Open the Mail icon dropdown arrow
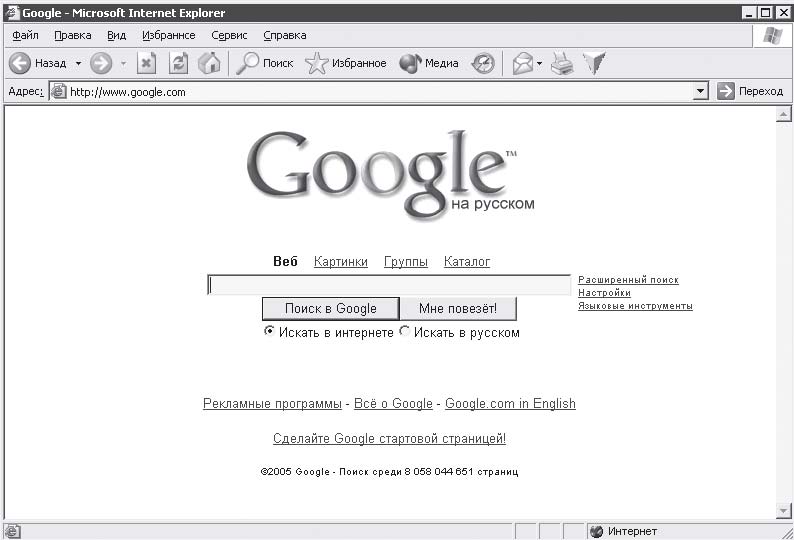This screenshot has height=540, width=794. (x=539, y=63)
